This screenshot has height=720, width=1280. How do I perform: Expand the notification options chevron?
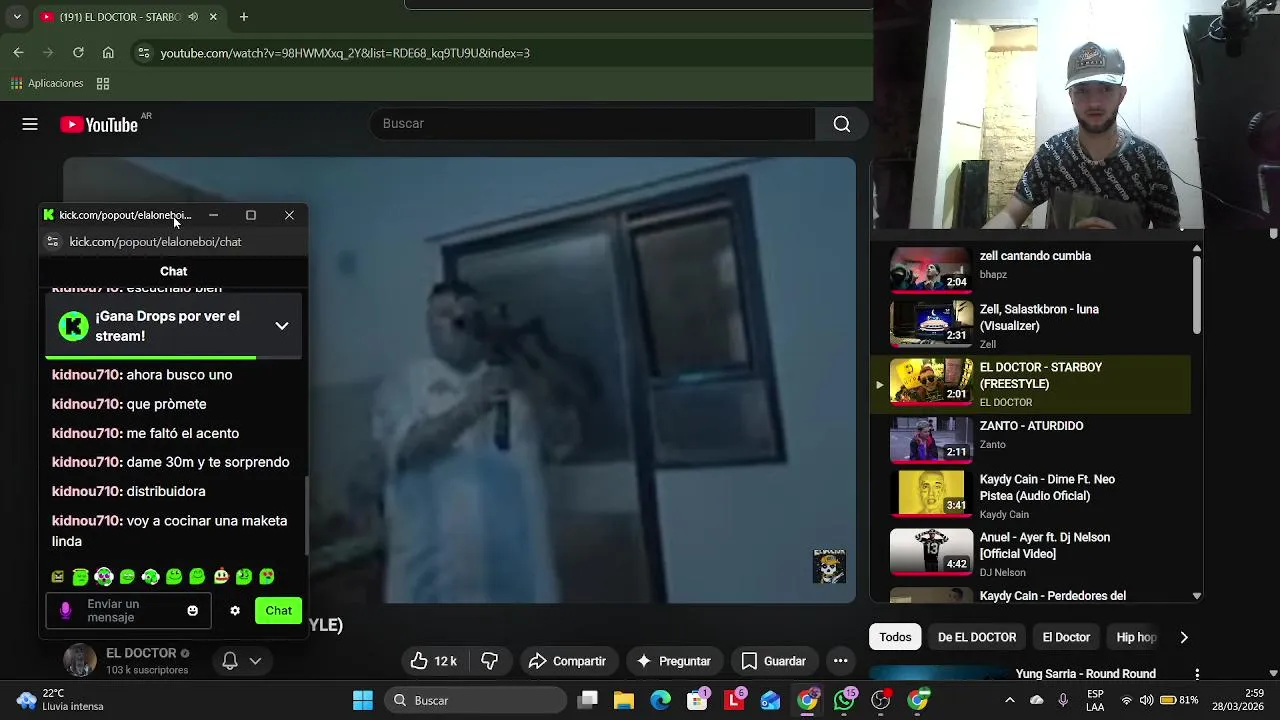click(x=256, y=661)
